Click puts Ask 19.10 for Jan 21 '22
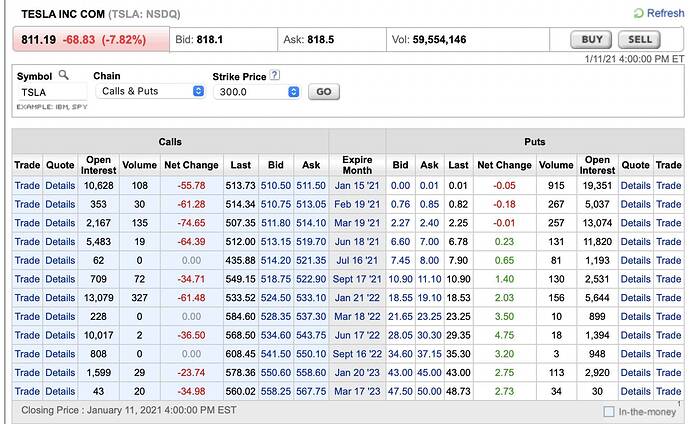 point(429,298)
